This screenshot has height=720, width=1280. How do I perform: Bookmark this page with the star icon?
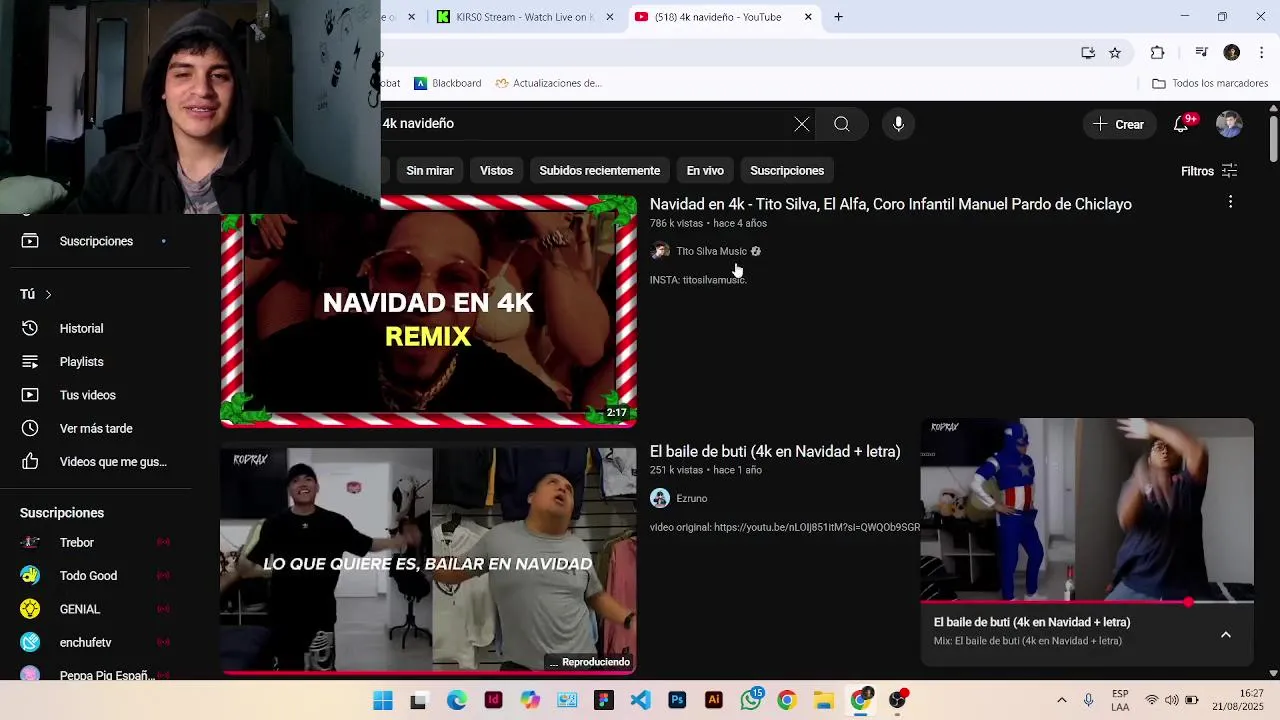pos(1115,53)
